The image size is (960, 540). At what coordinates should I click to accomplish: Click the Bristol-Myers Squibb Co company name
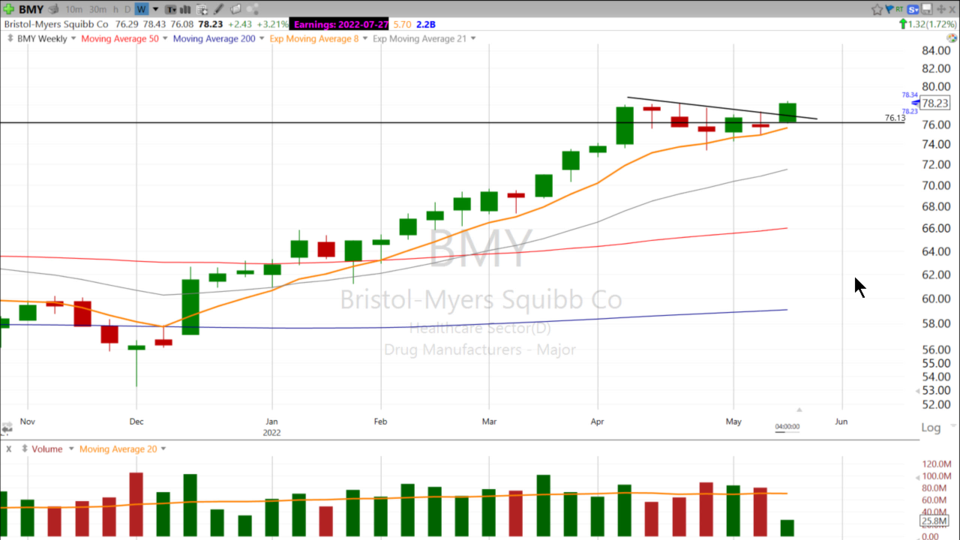56,24
